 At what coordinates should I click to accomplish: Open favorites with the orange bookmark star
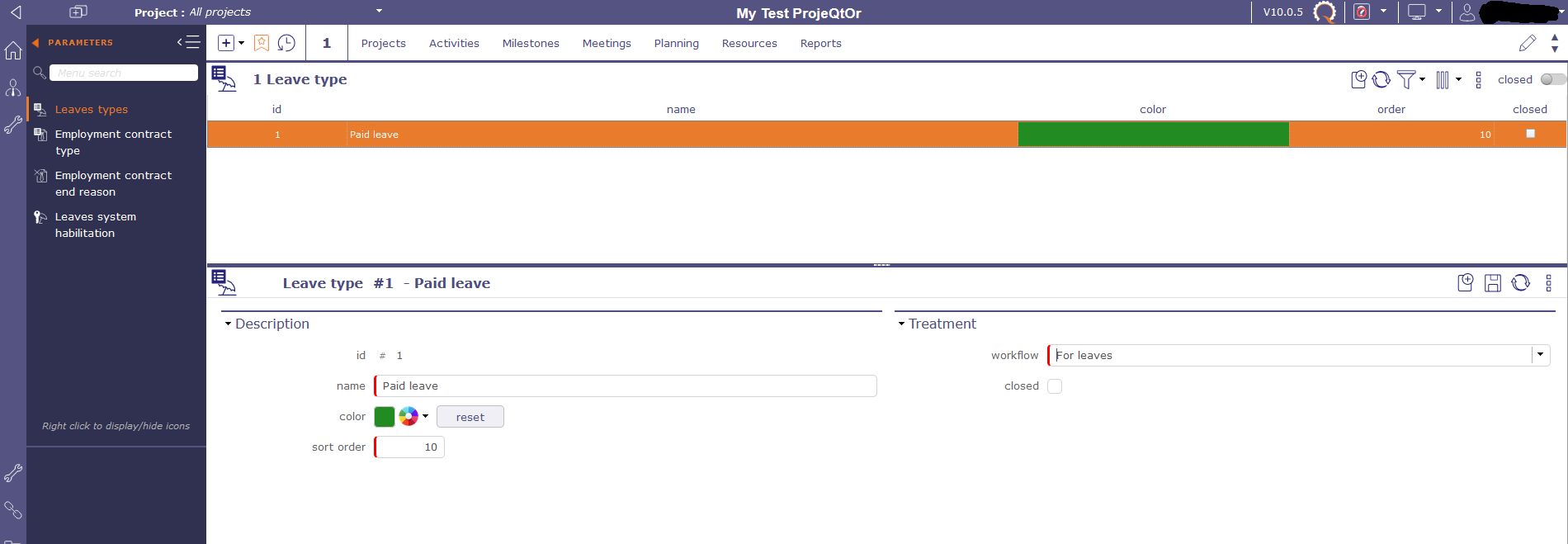coord(262,43)
